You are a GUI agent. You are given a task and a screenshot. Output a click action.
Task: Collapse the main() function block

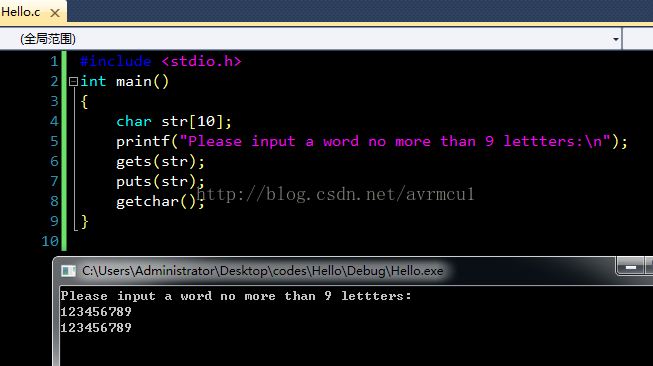coord(73,81)
